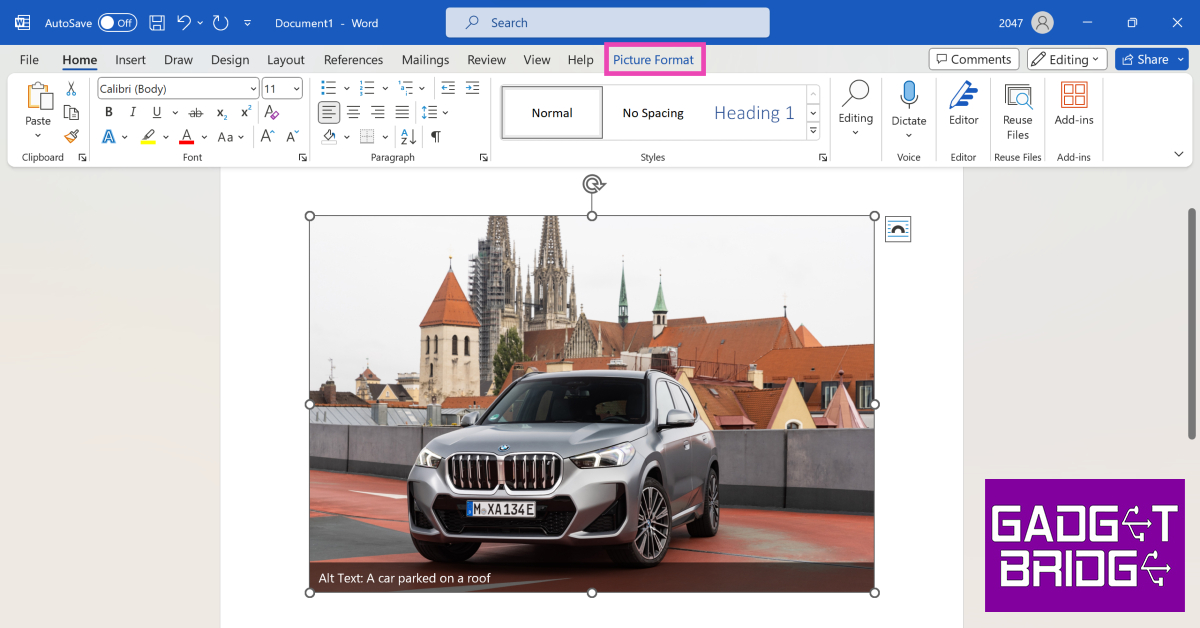
Task: Expand the Styles gallery more arrow
Action: 813,132
